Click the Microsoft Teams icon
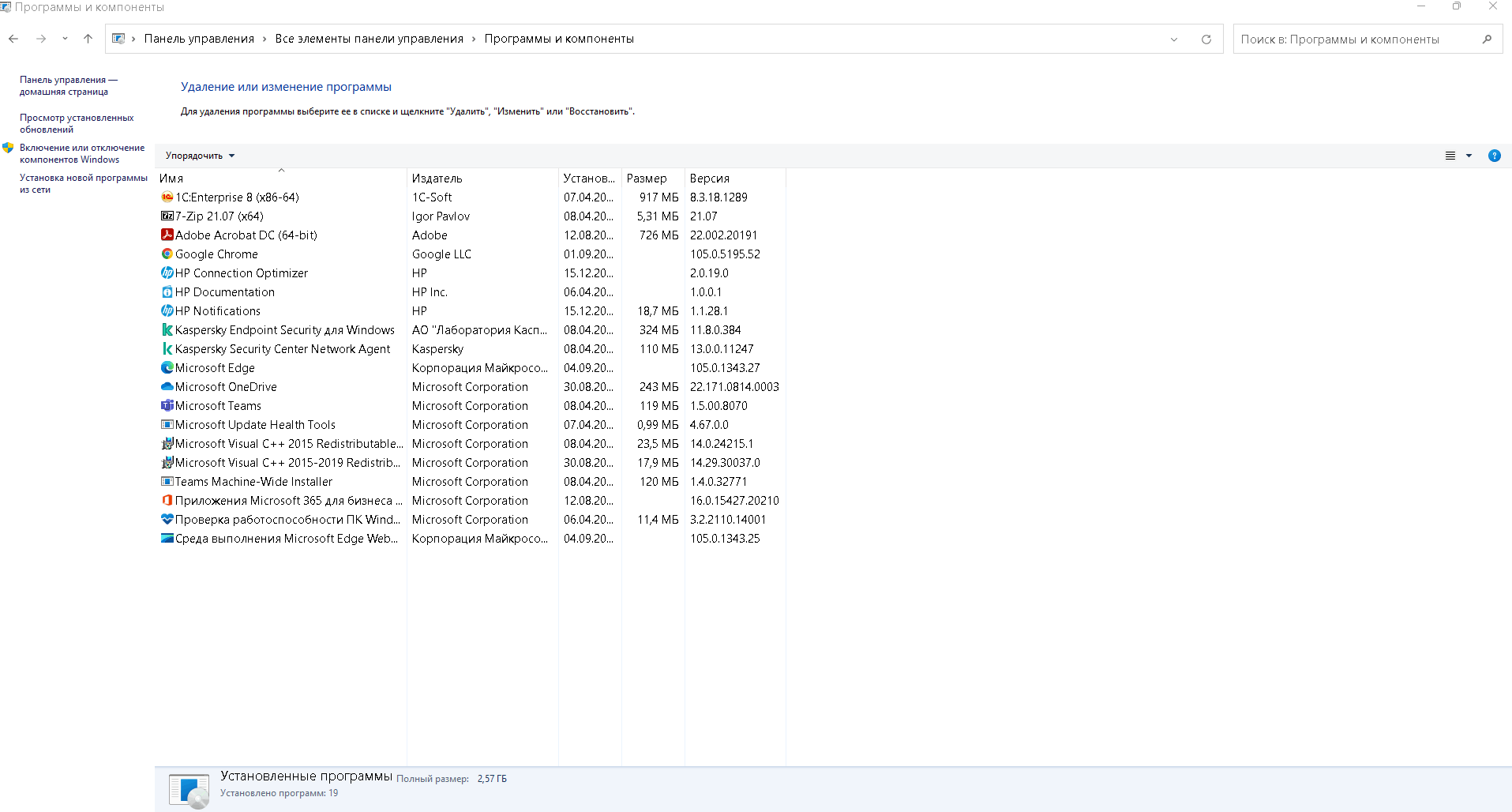This screenshot has width=1512, height=812. 167,406
